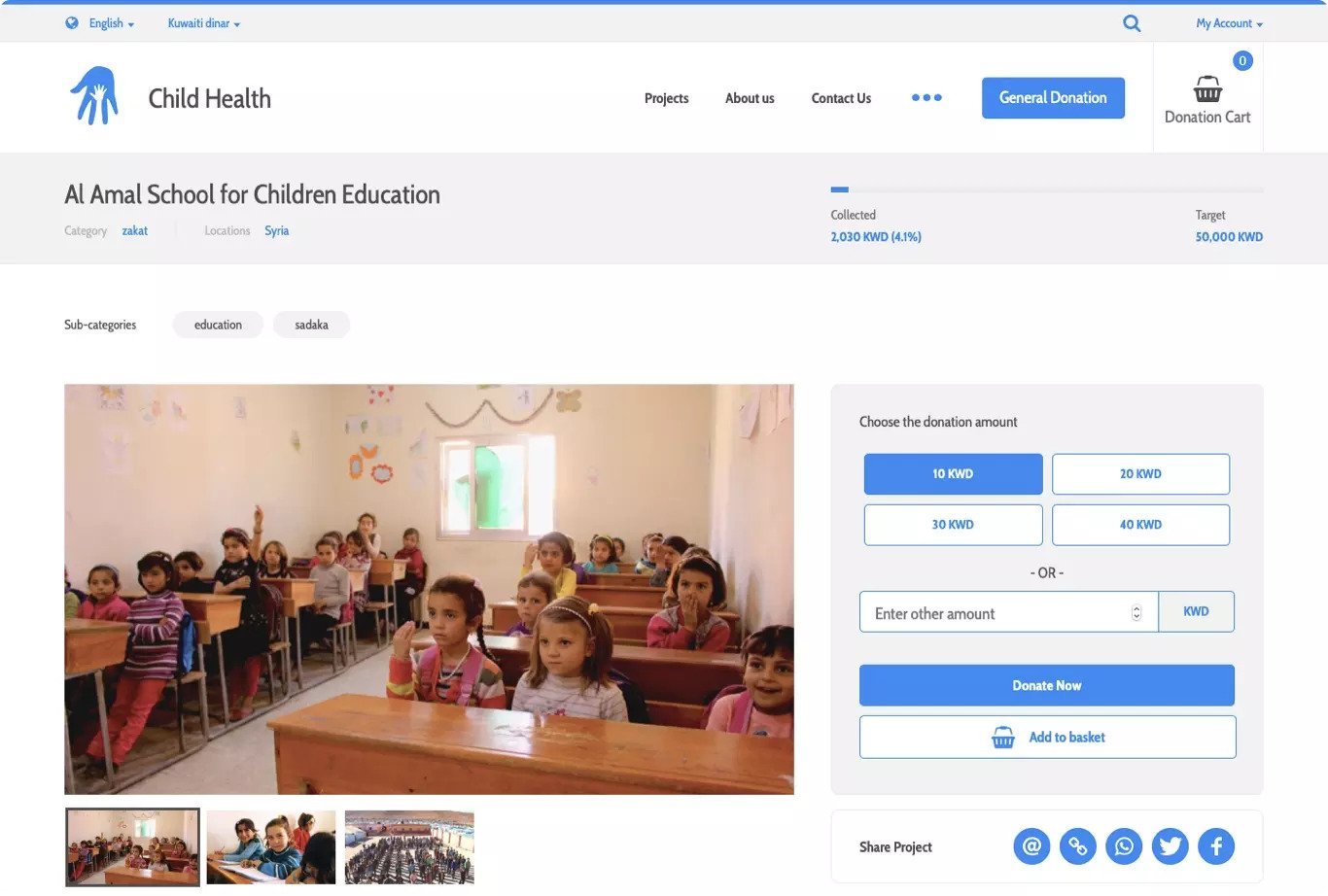The width and height of the screenshot is (1328, 896).
Task: Select the 20 KWD donation amount
Action: [x=1140, y=474]
